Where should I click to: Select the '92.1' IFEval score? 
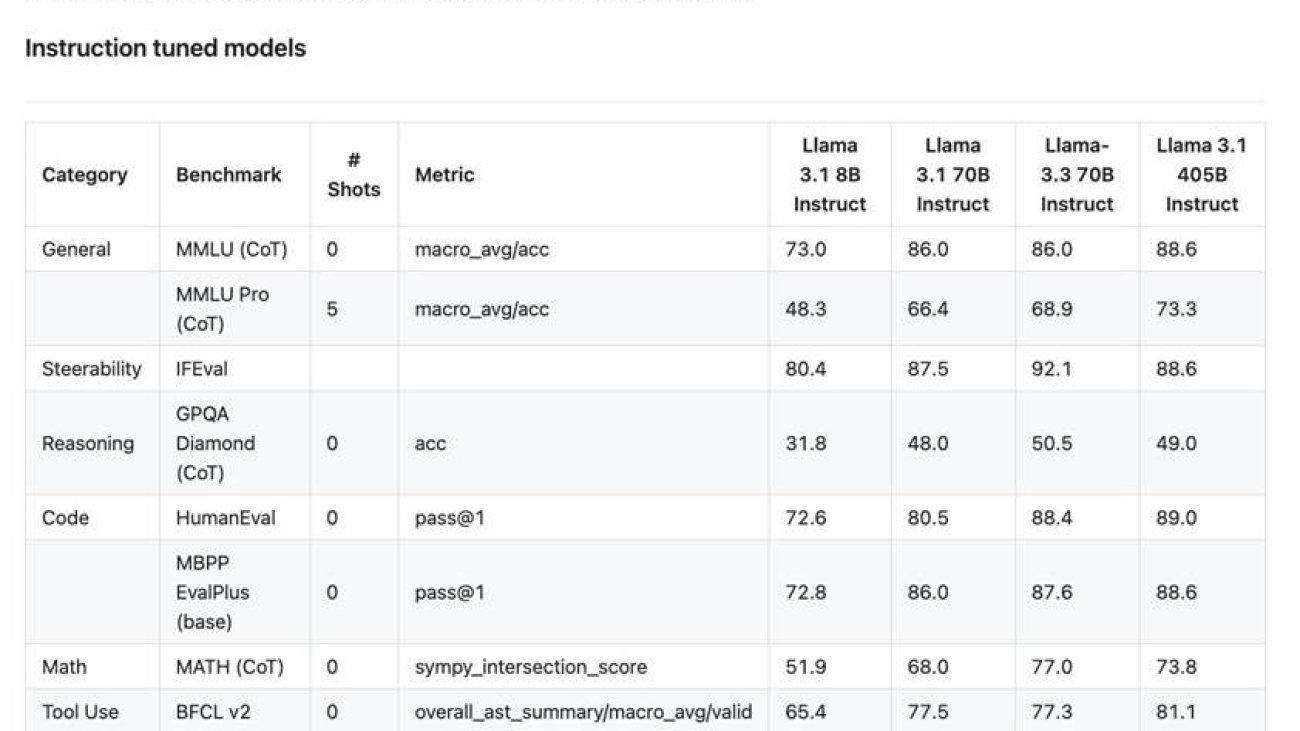[x=1052, y=369]
